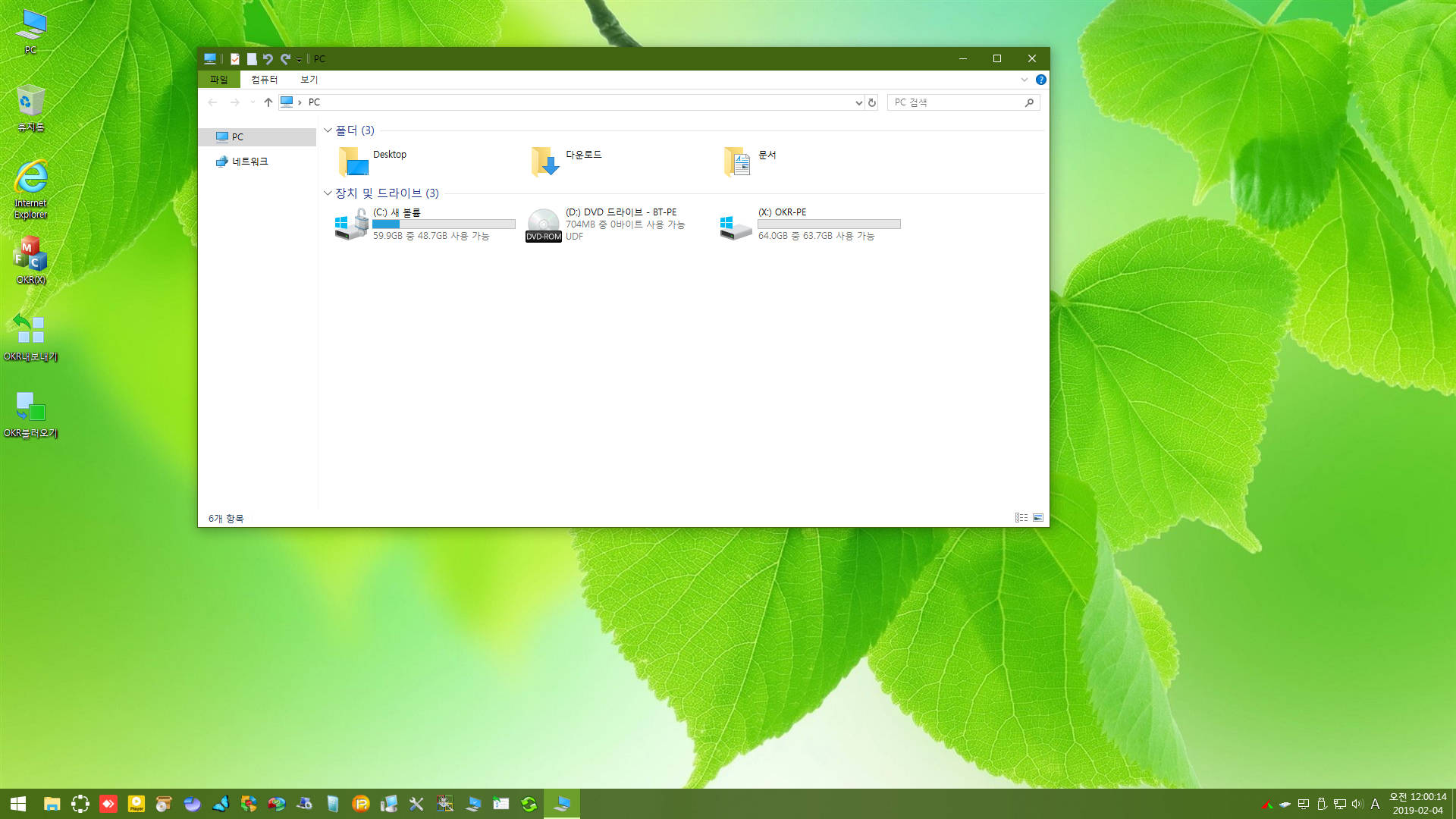Open OKR(X) desktop shortcut
This screenshot has width=1456, height=819.
(30, 261)
